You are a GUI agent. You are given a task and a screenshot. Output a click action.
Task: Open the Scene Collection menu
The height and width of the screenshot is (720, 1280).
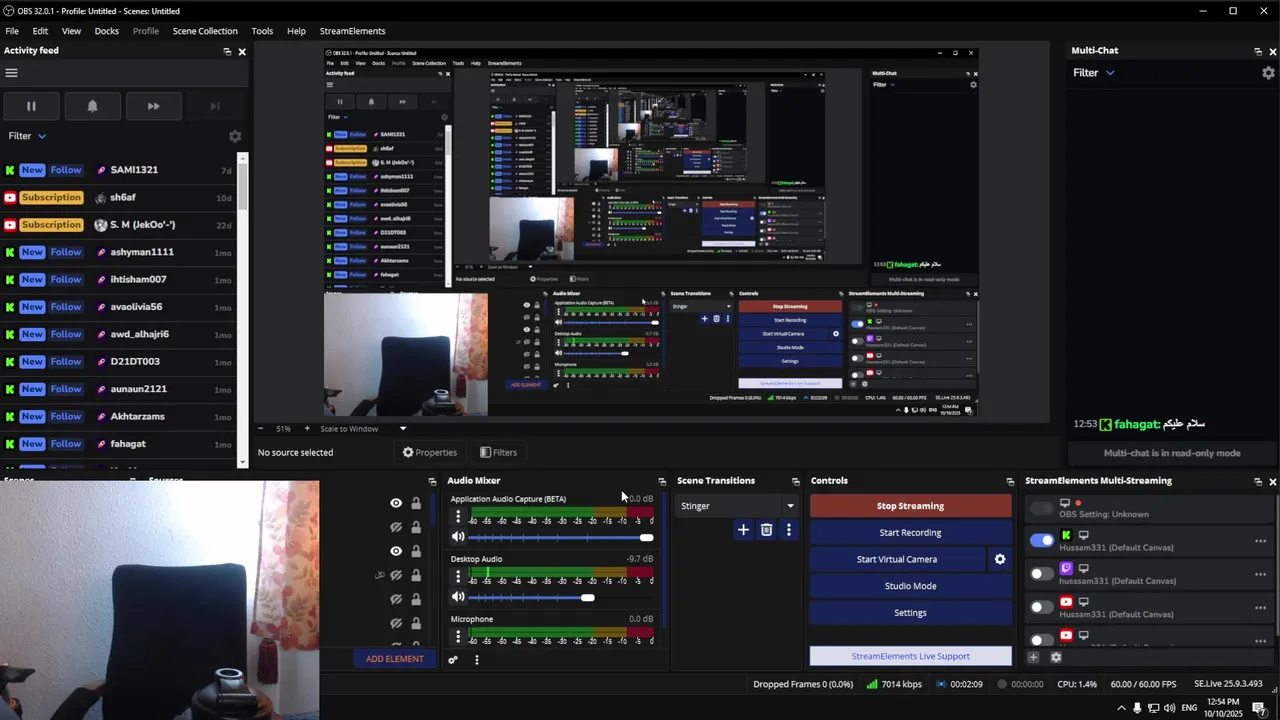[205, 31]
